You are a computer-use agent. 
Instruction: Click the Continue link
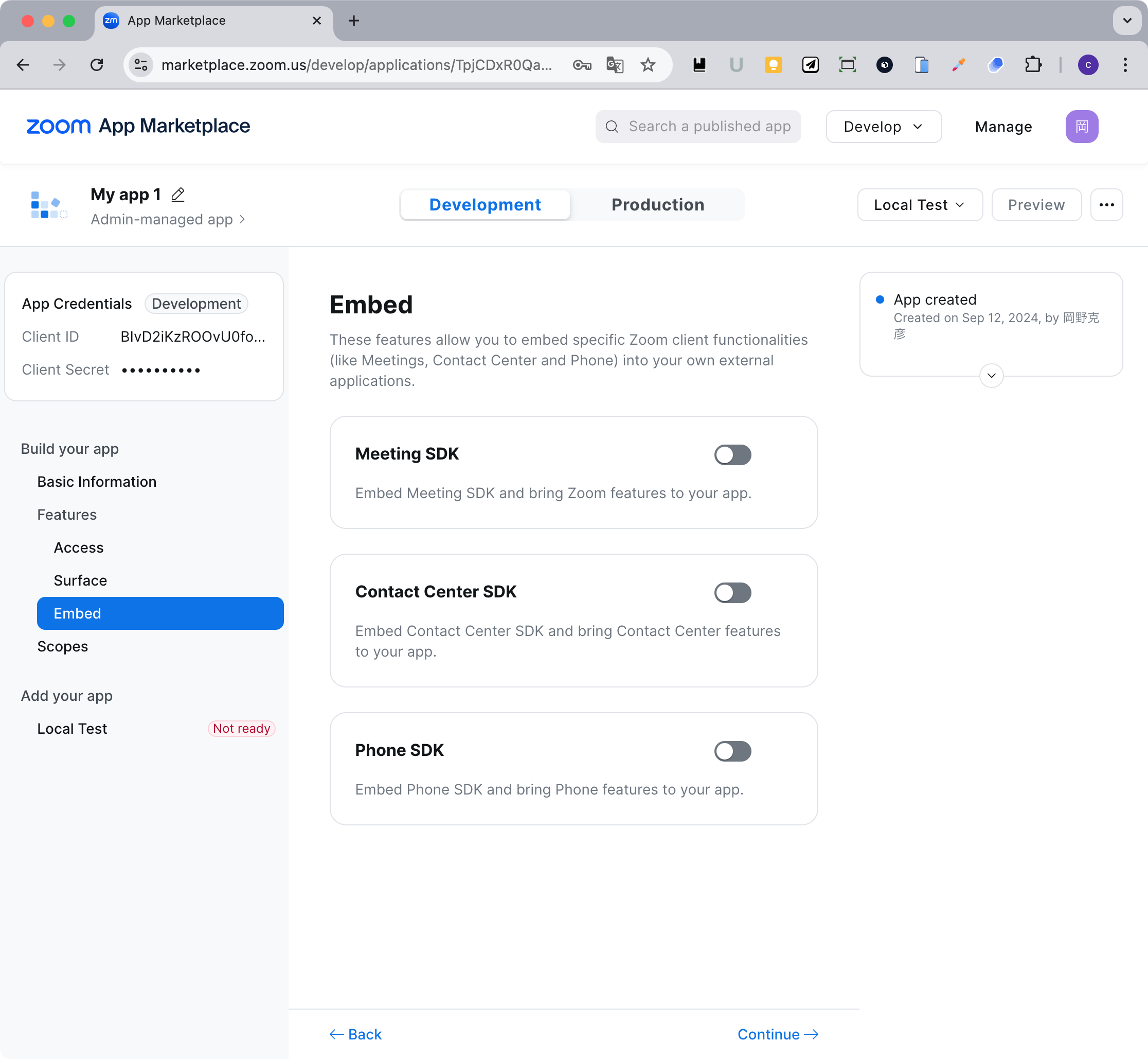pyautogui.click(x=777, y=1034)
